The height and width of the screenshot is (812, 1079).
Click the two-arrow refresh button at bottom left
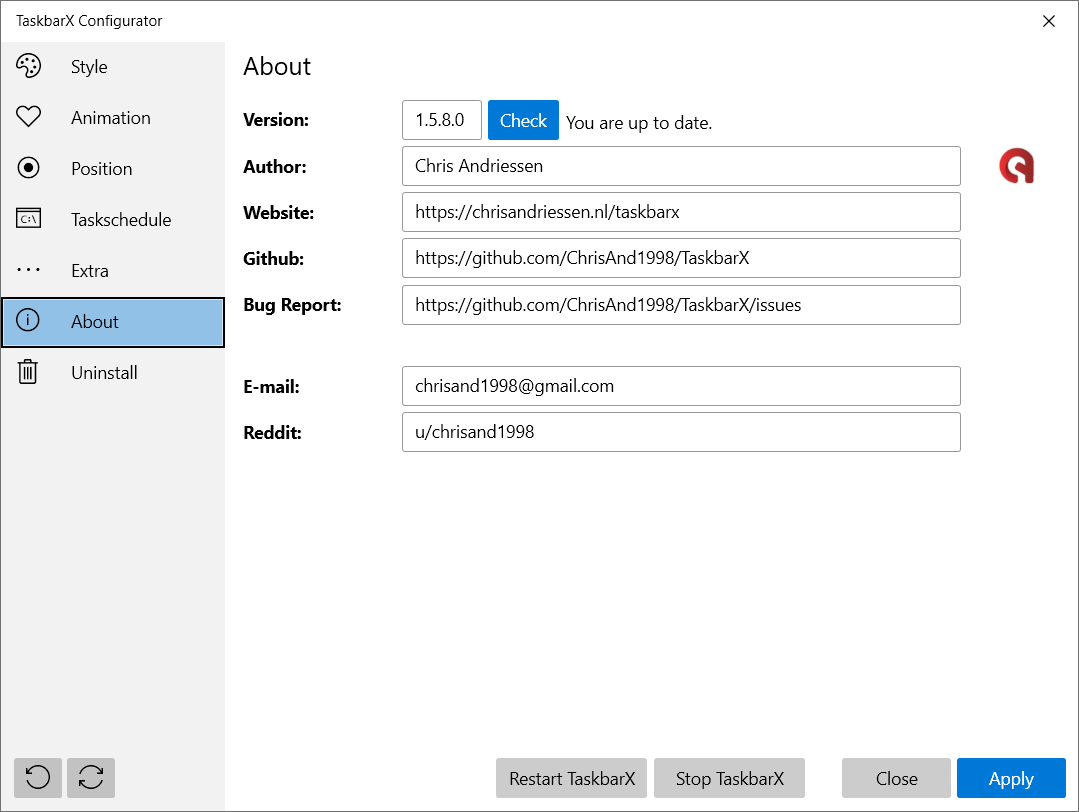point(91,778)
